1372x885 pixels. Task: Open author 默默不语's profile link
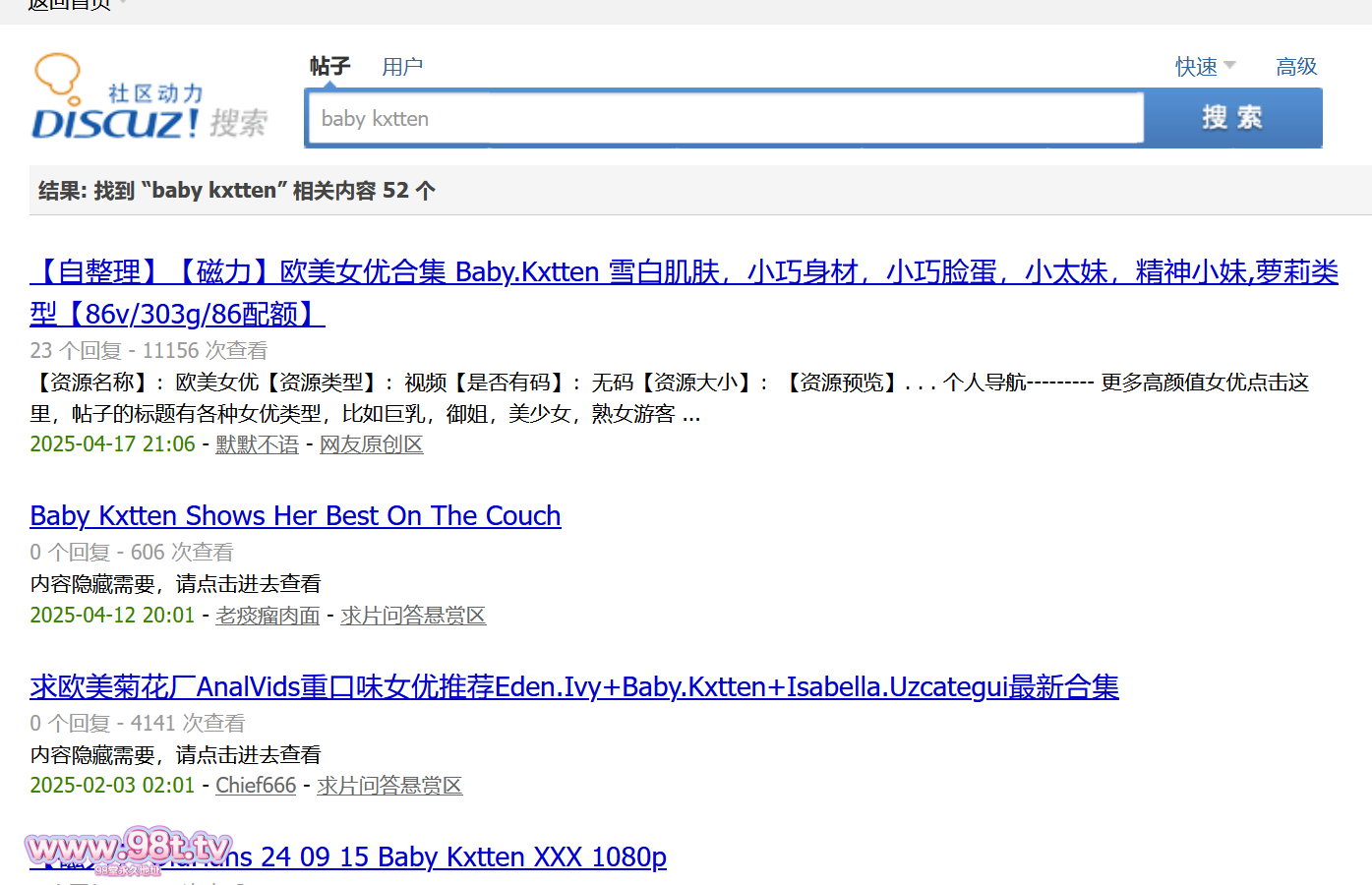click(x=258, y=444)
